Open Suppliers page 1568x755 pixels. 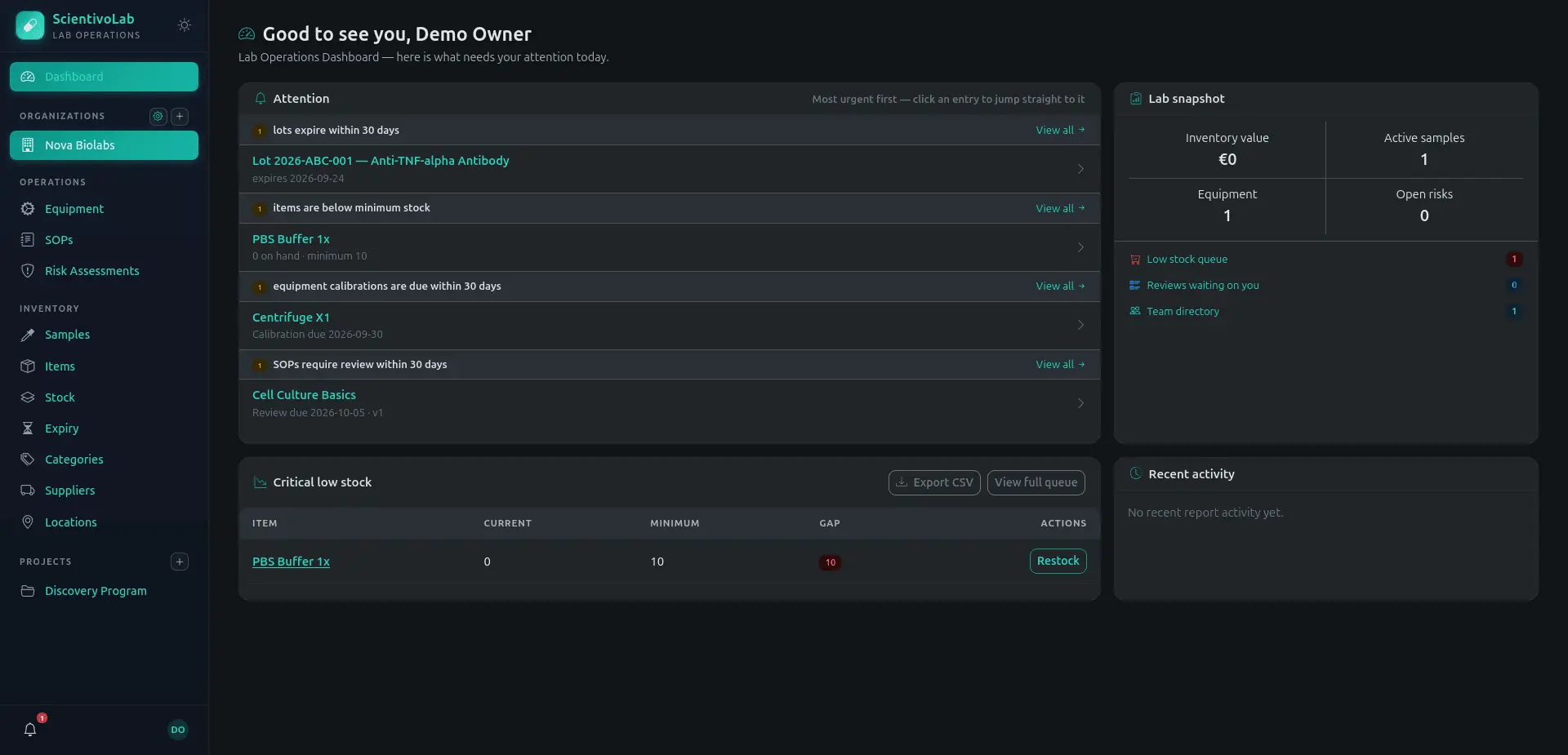tap(104, 491)
